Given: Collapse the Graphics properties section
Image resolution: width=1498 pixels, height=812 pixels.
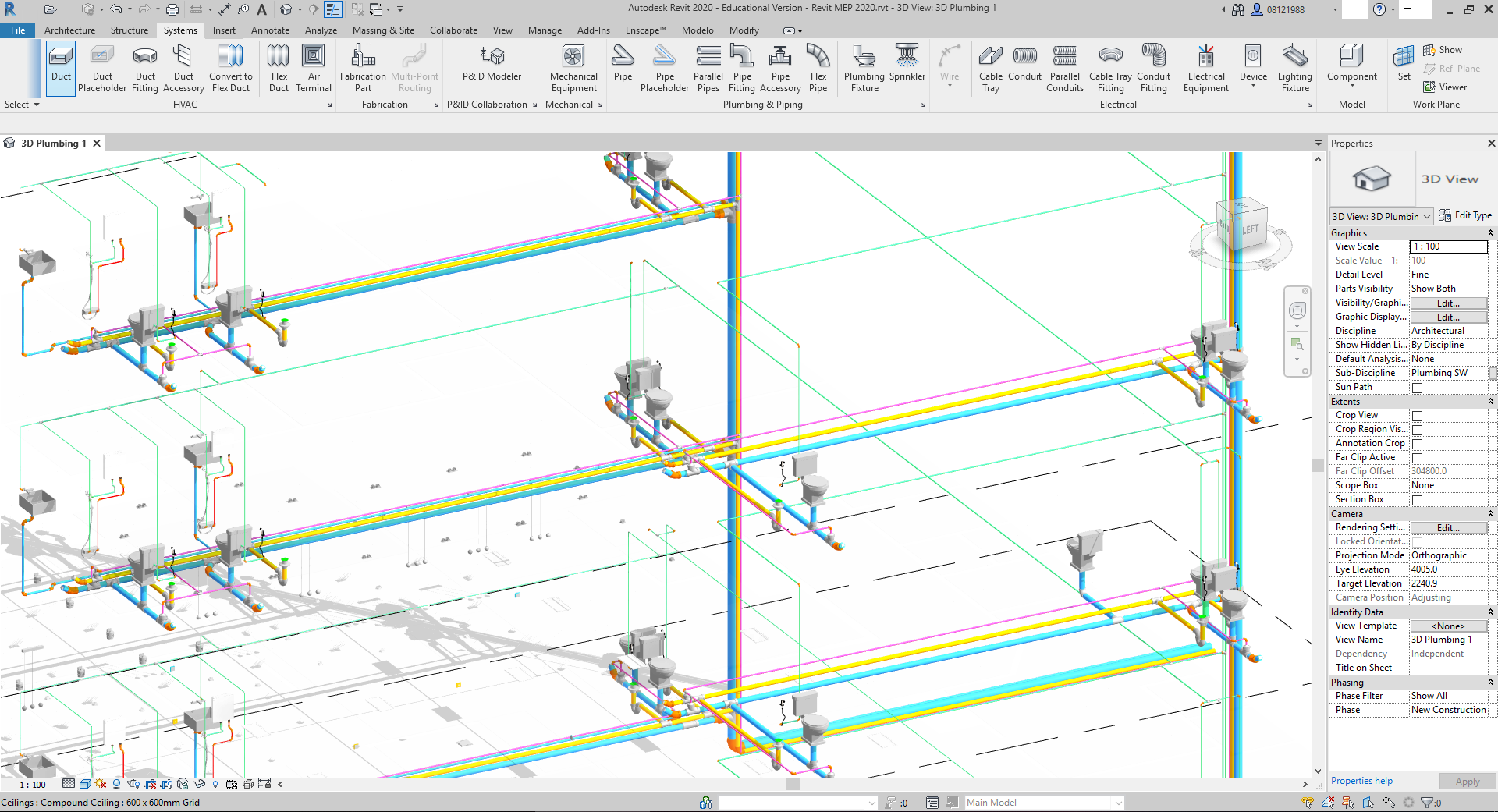Looking at the screenshot, I should [1489, 233].
